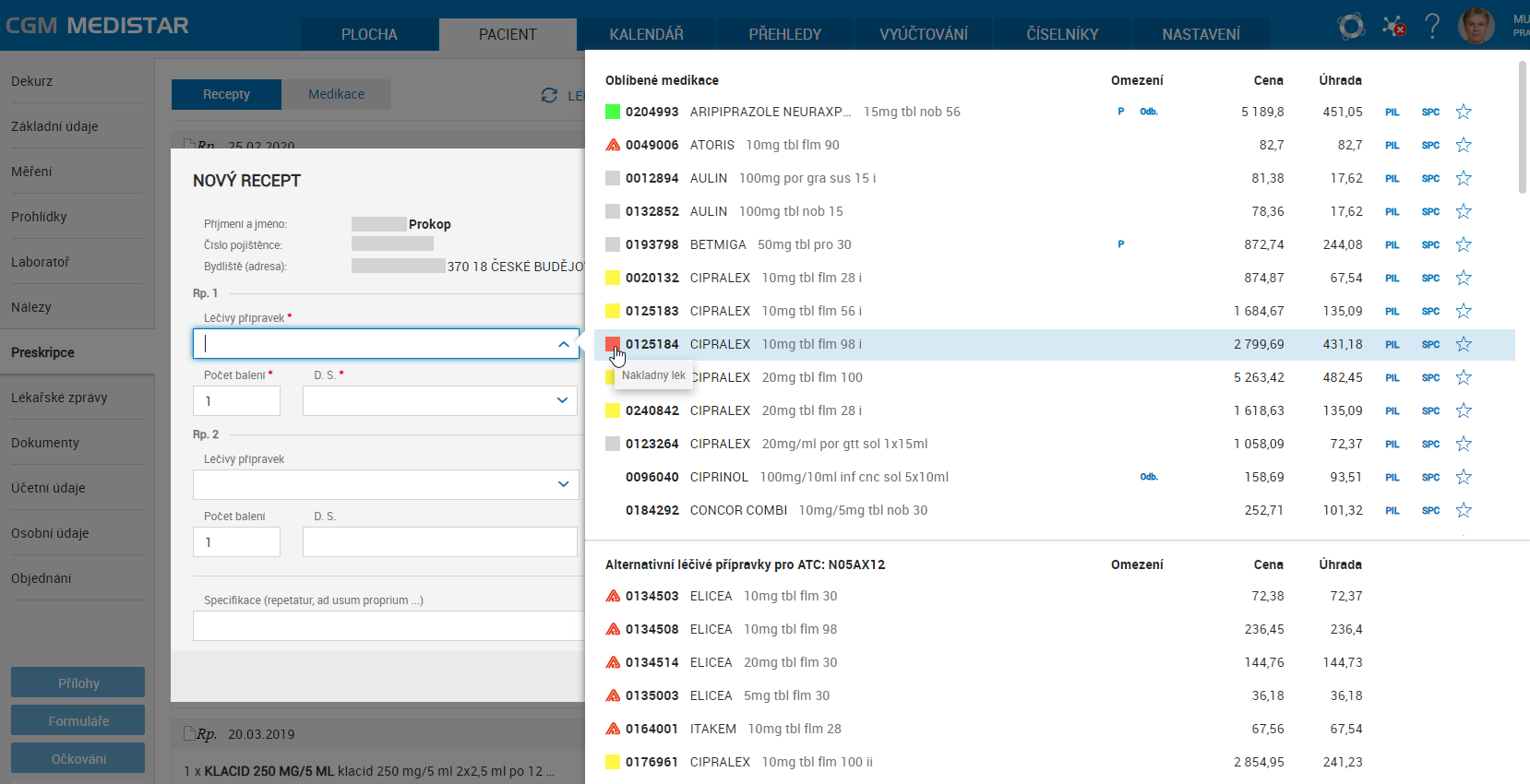Click the connection status icon with red cross
This screenshot has width=1530, height=784.
1393,26
